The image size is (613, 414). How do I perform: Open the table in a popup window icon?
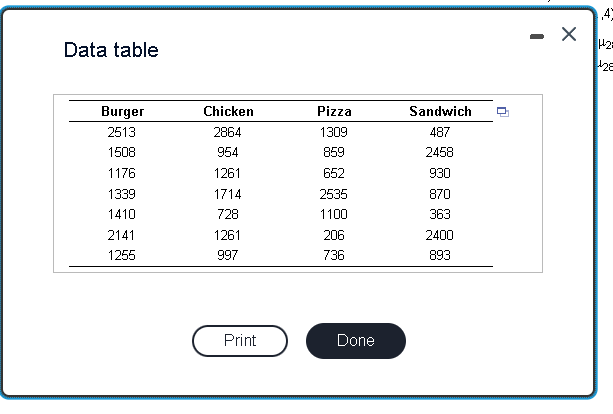click(x=503, y=112)
